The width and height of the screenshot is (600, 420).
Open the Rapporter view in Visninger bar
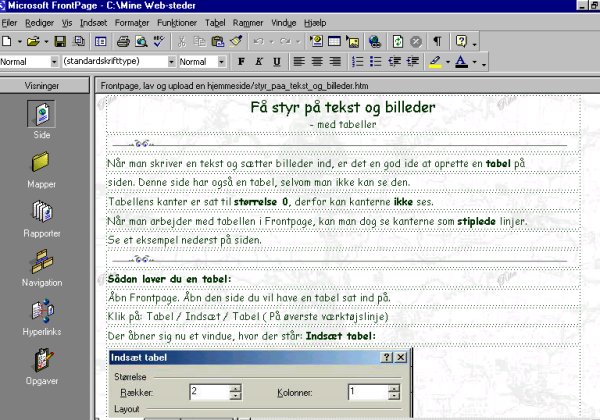click(41, 220)
